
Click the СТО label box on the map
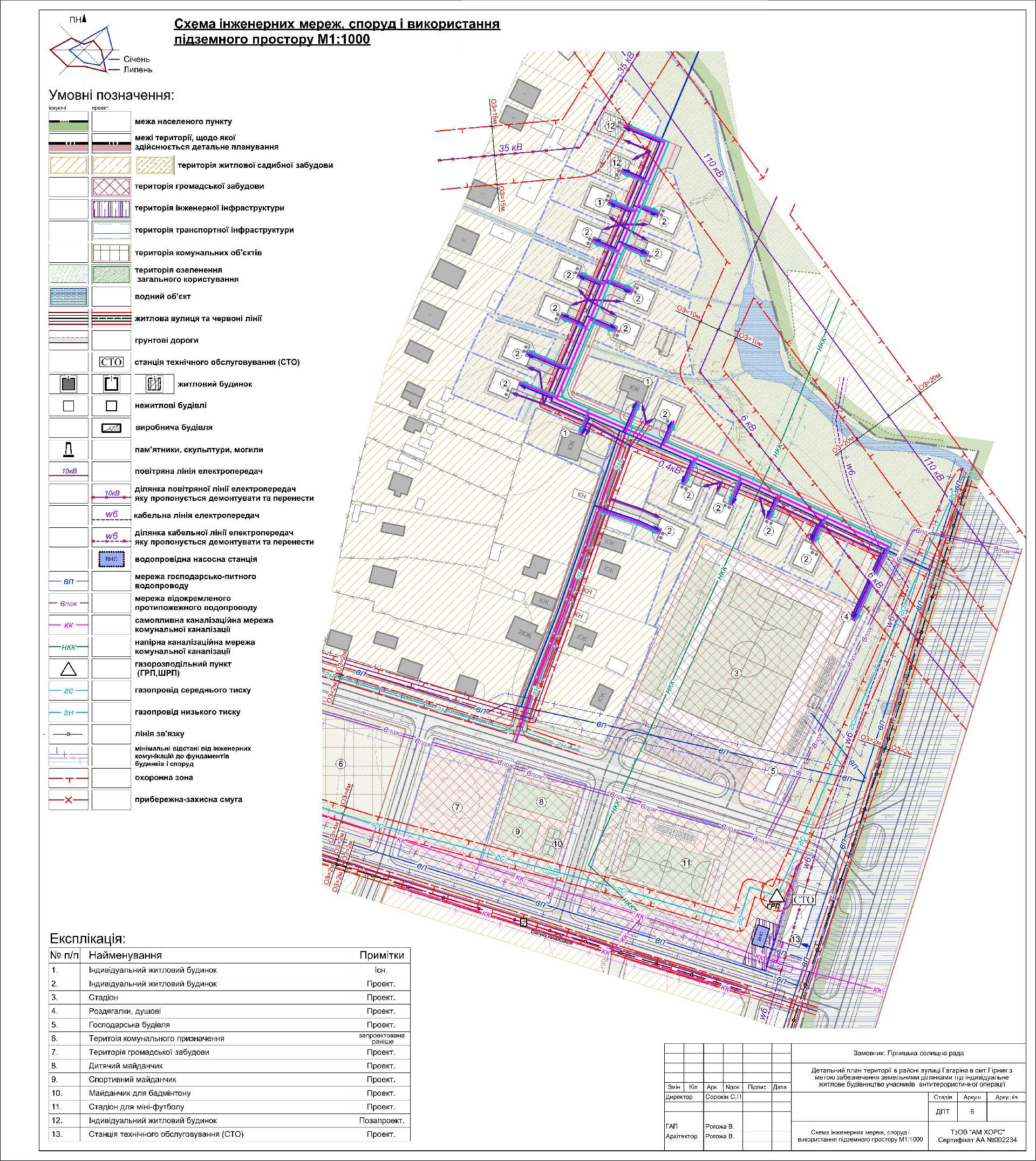pyautogui.click(x=803, y=900)
